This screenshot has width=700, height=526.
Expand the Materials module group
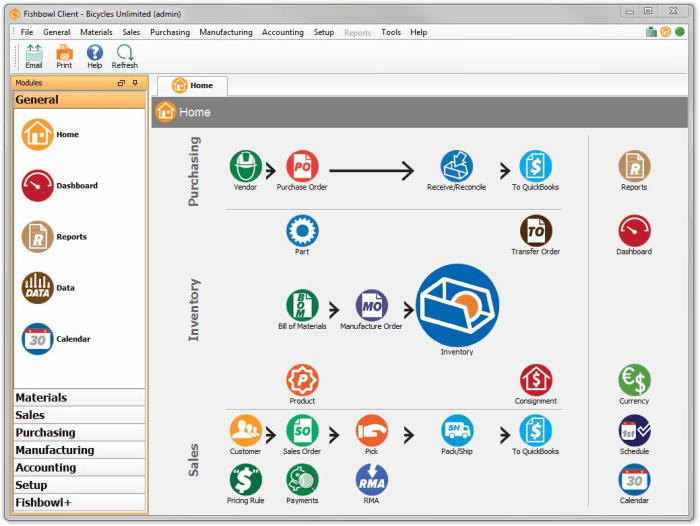(x=79, y=398)
